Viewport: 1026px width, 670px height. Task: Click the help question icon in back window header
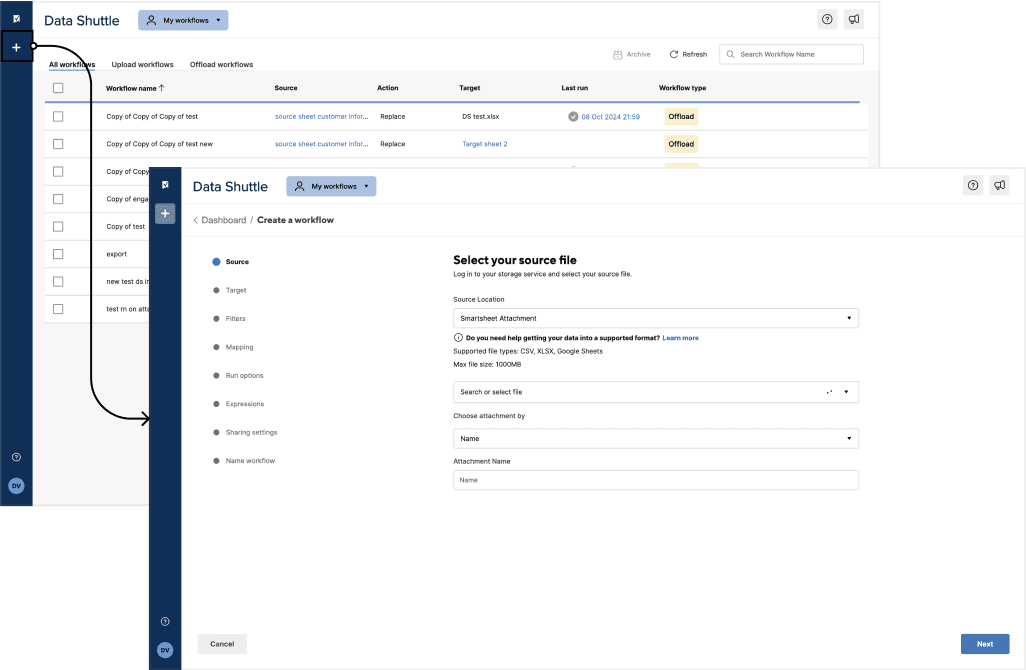[827, 20]
